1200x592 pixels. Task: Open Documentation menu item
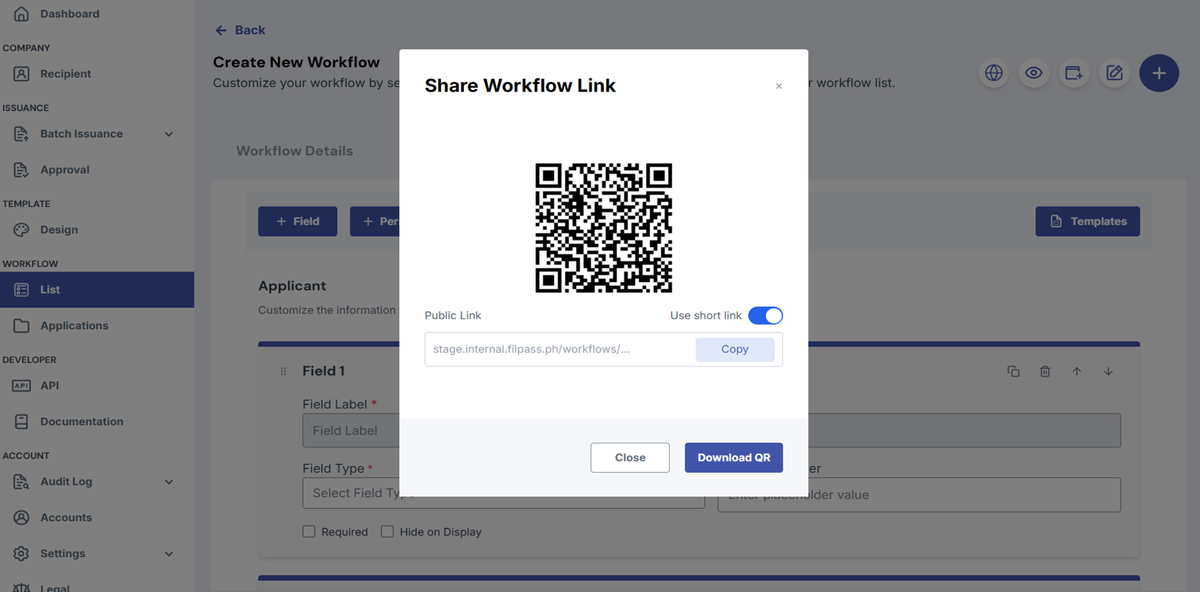97,422
